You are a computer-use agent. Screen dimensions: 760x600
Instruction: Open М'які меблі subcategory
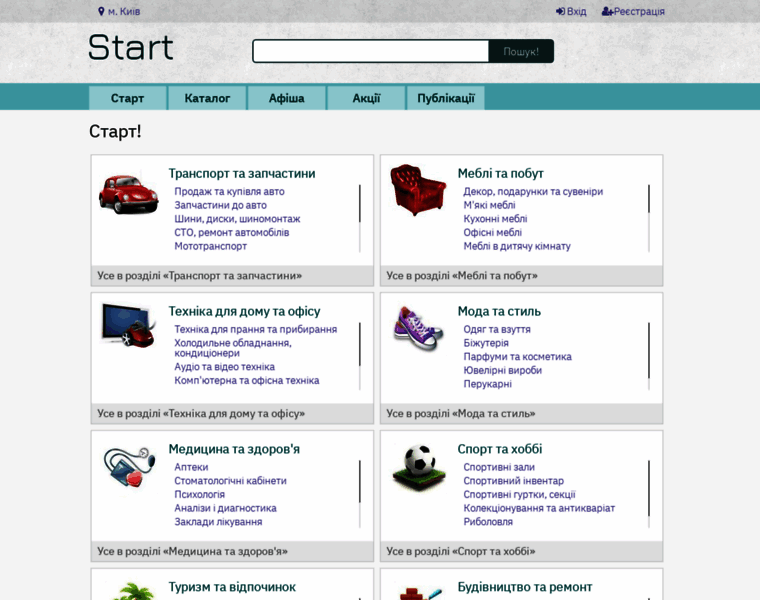tap(489, 205)
